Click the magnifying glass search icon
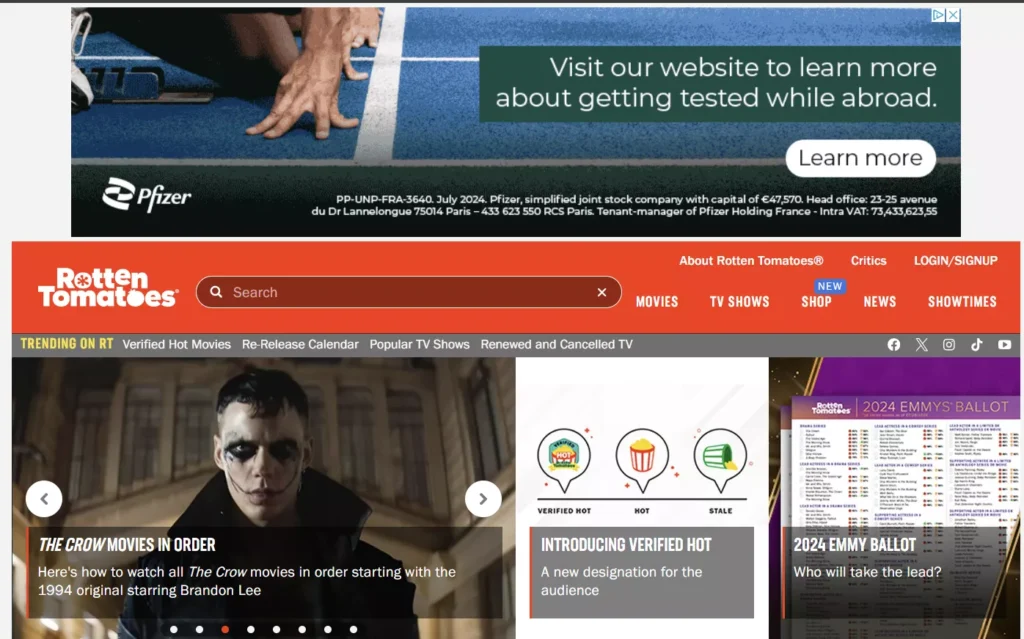Viewport: 1024px width, 639px height. pyautogui.click(x=216, y=292)
